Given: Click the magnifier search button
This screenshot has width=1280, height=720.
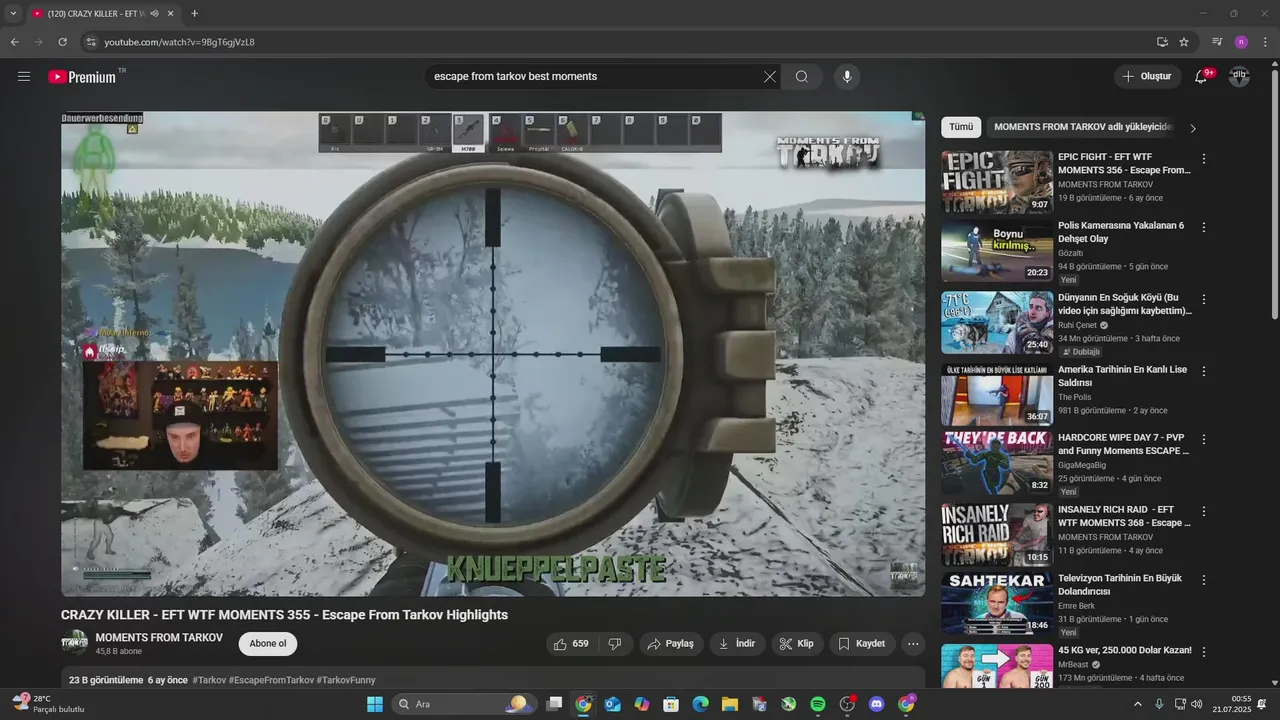Looking at the screenshot, I should [x=802, y=77].
